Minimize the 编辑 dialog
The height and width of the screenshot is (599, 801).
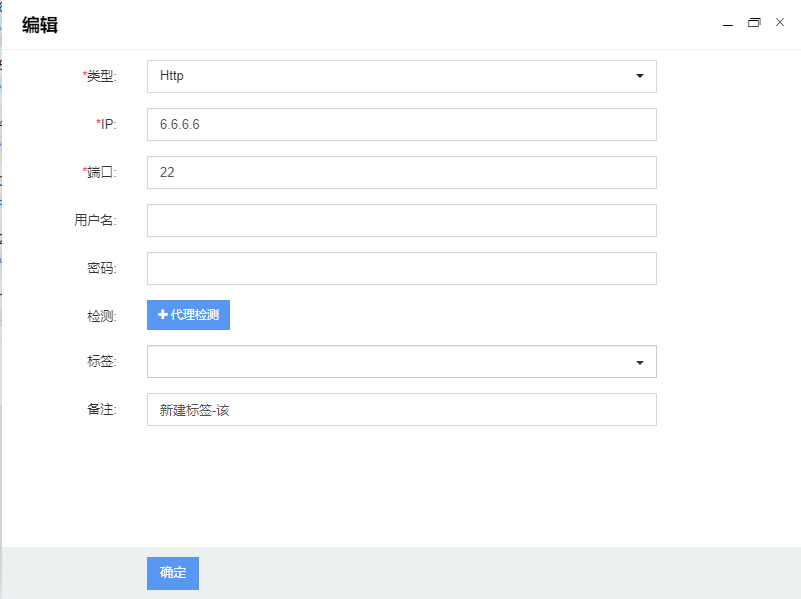(728, 24)
